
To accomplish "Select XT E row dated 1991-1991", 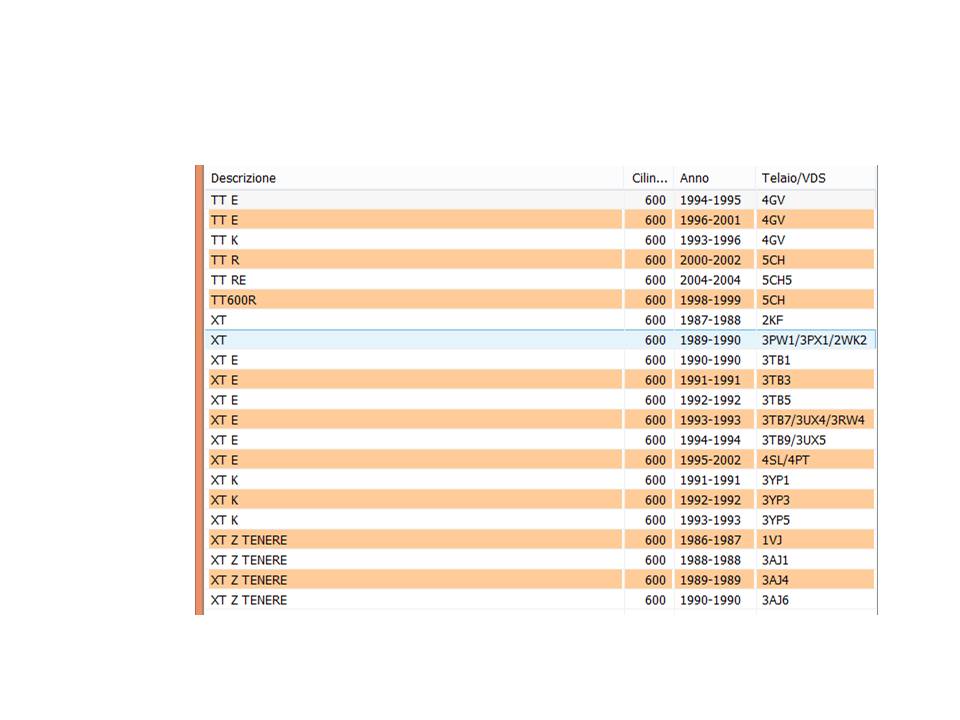I will point(541,380).
